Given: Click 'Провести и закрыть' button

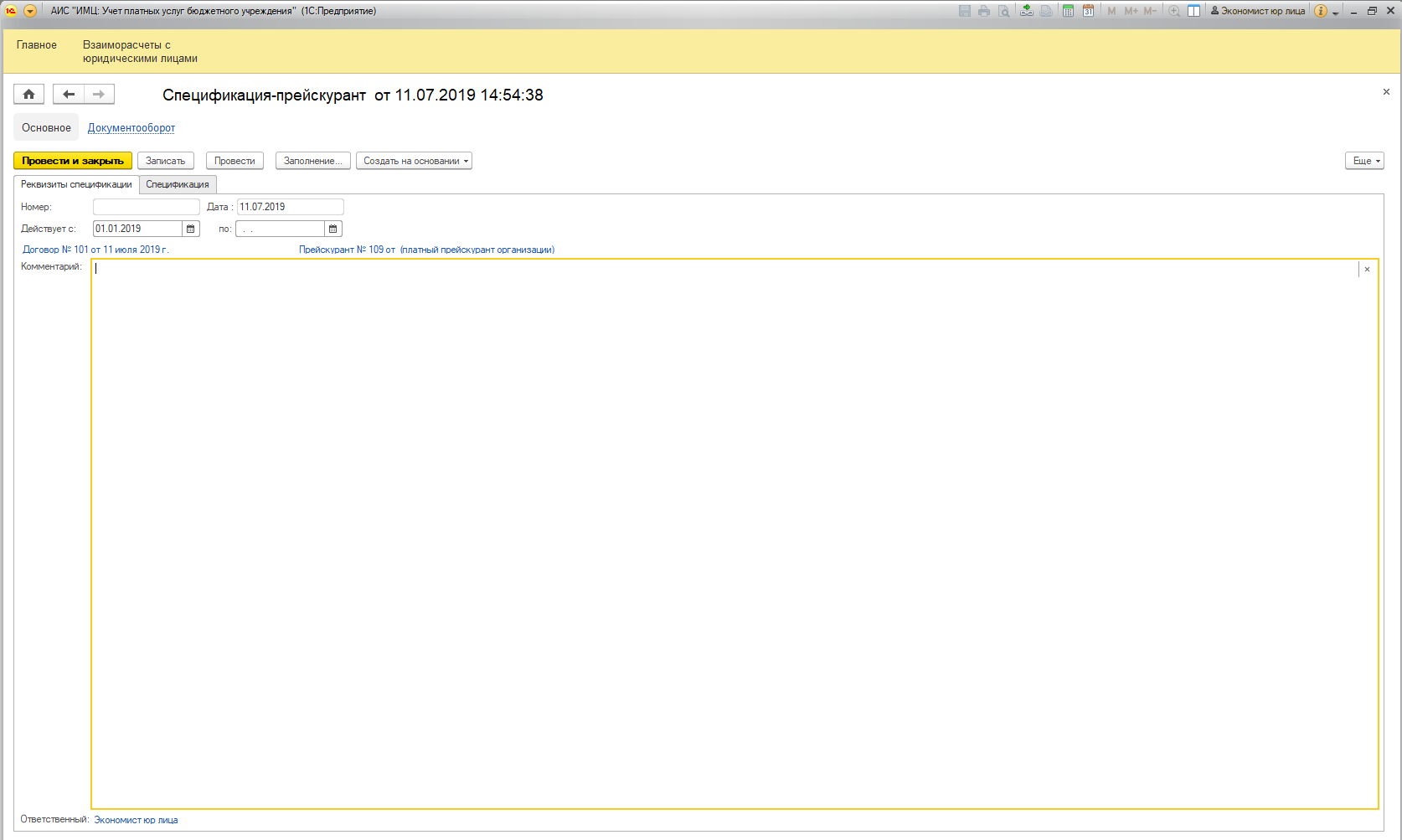Looking at the screenshot, I should (73, 161).
